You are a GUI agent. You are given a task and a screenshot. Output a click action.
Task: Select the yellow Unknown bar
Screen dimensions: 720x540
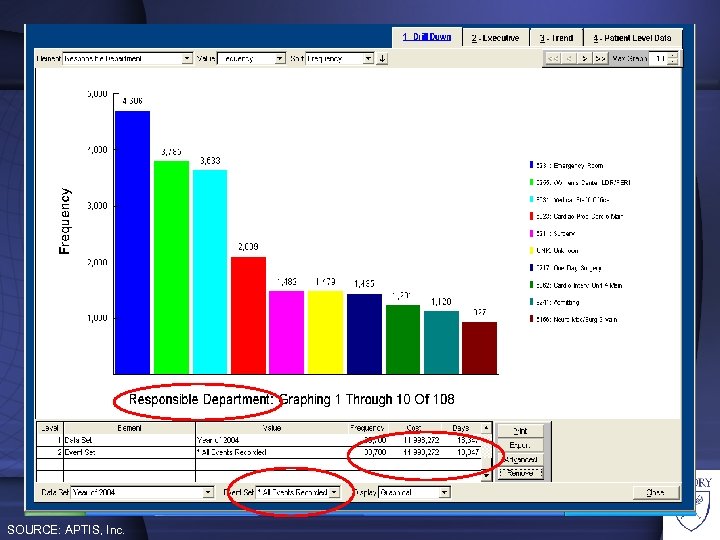pyautogui.click(x=325, y=332)
